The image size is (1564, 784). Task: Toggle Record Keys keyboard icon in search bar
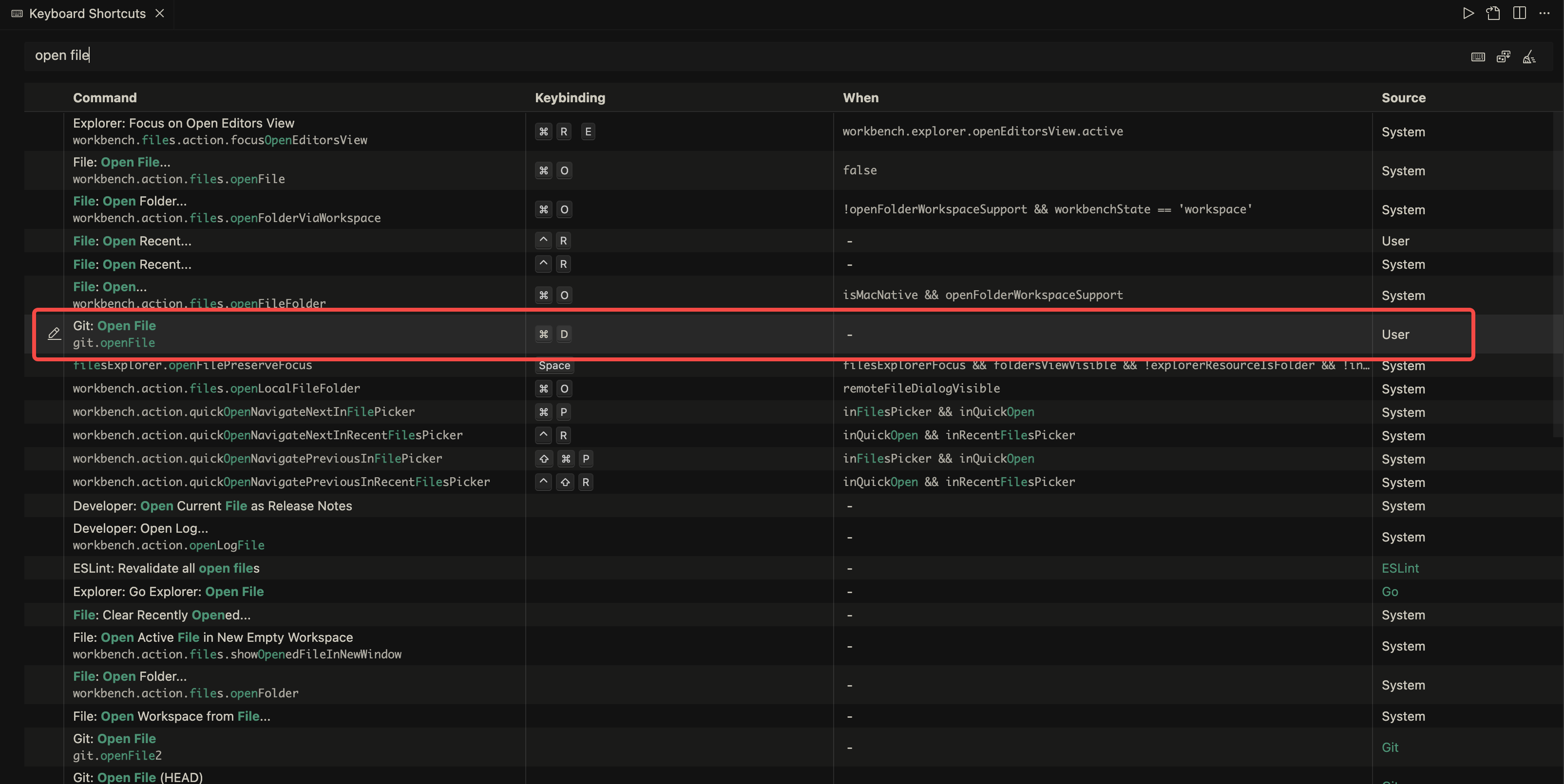(x=1478, y=57)
